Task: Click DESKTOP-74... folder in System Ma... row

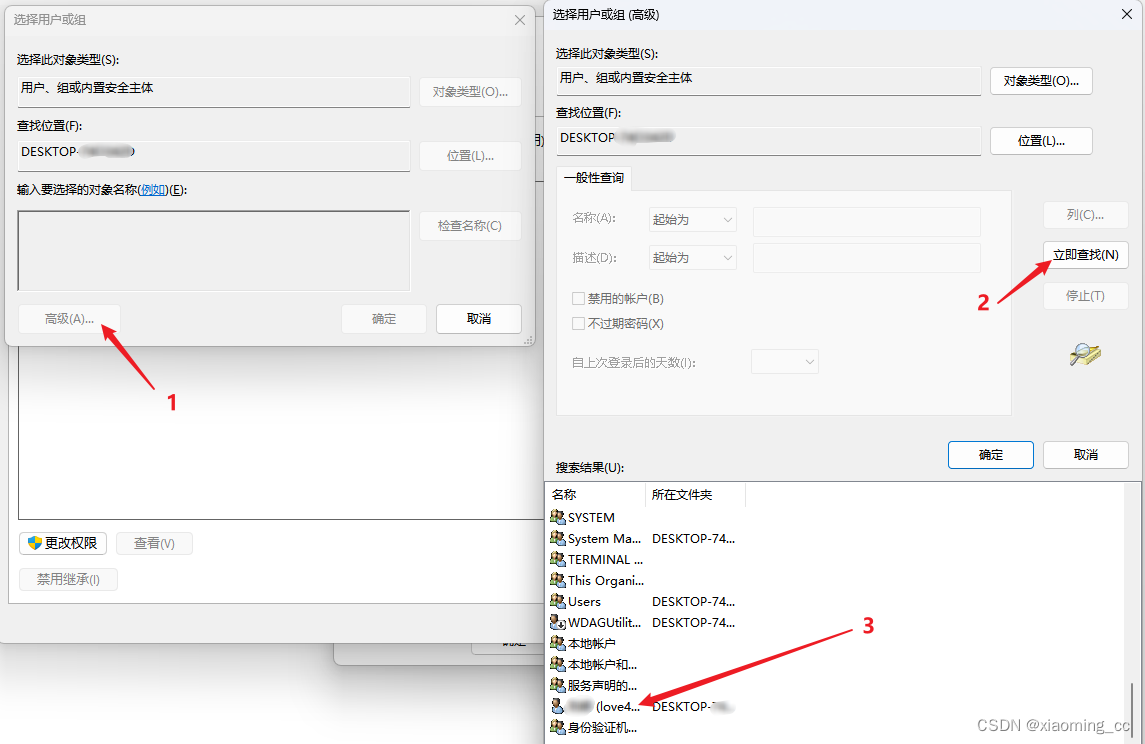Action: [x=694, y=539]
